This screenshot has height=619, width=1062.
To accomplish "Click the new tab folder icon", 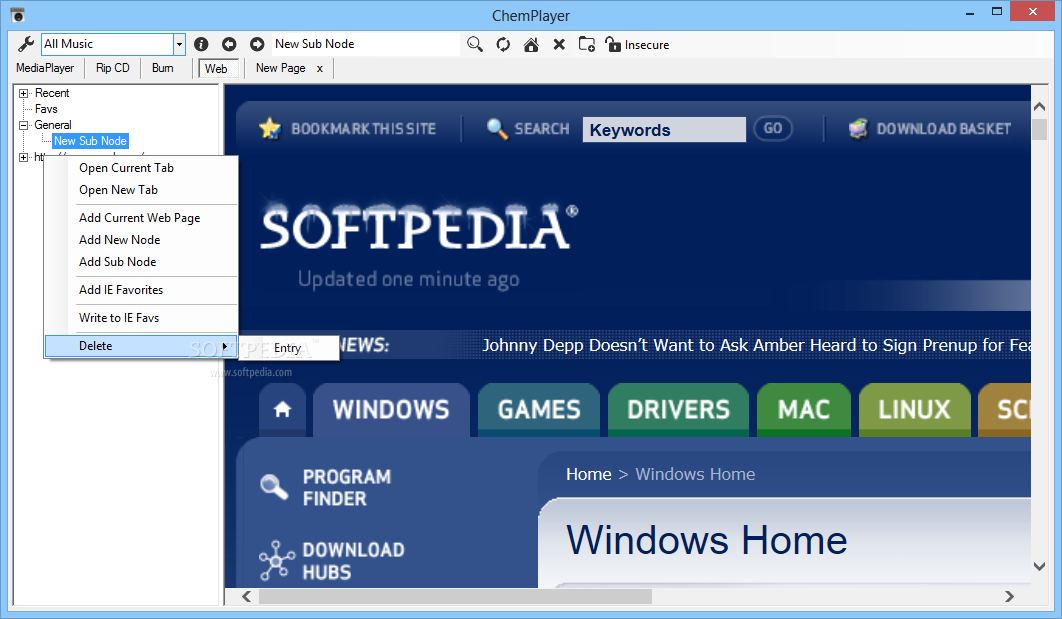I will [587, 44].
